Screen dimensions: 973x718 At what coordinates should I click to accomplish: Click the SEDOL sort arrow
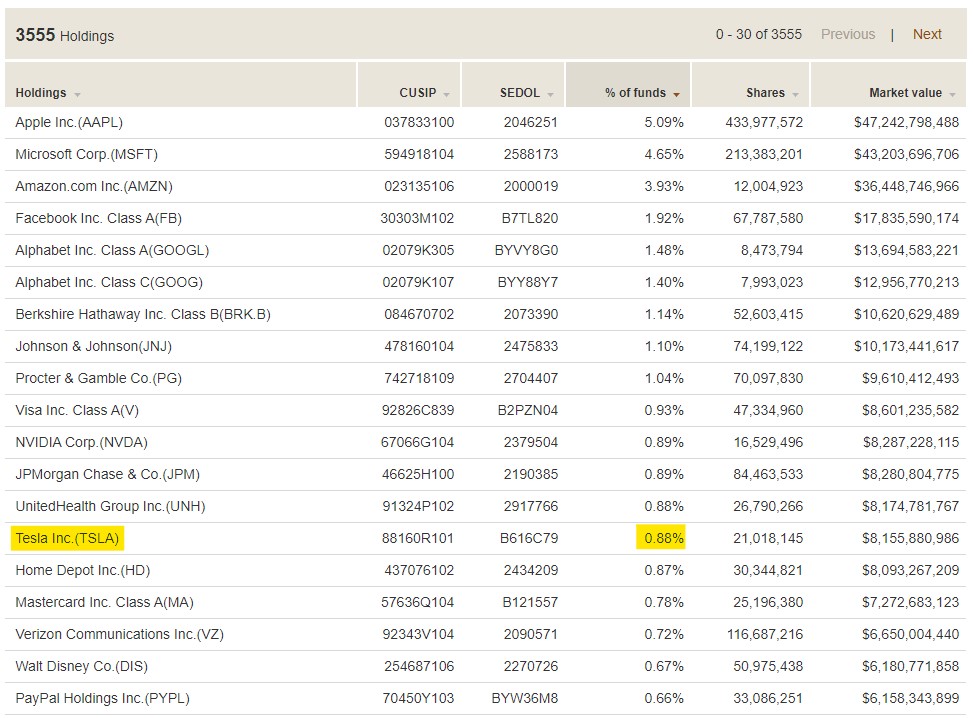pyautogui.click(x=550, y=95)
